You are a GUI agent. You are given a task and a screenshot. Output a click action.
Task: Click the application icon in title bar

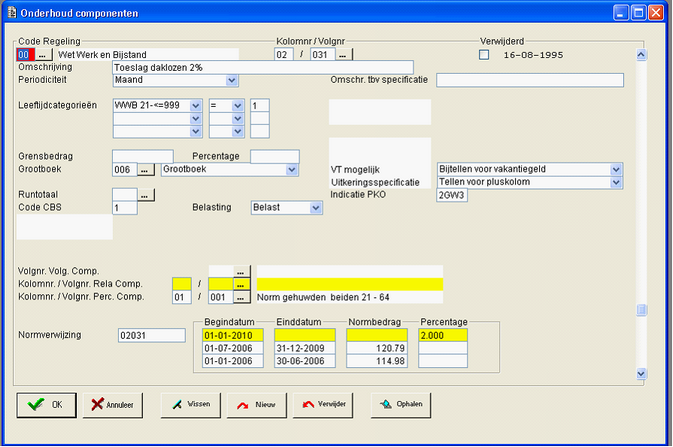tap(12, 12)
